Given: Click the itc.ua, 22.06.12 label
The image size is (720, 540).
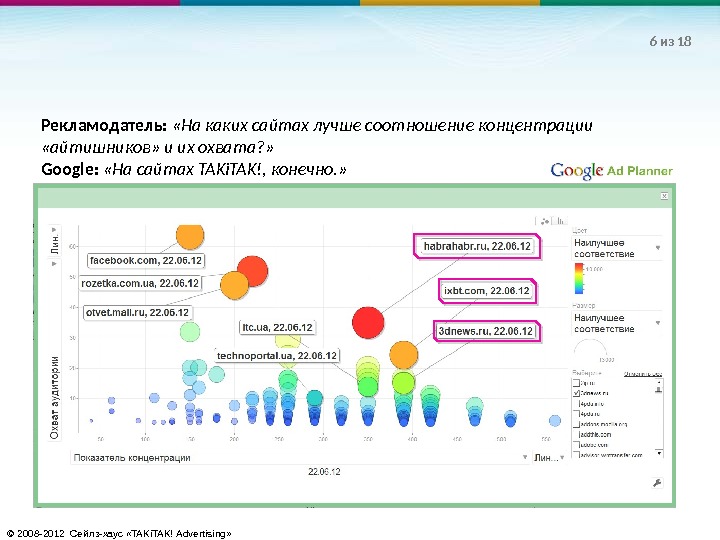Looking at the screenshot, I should pos(277,327).
